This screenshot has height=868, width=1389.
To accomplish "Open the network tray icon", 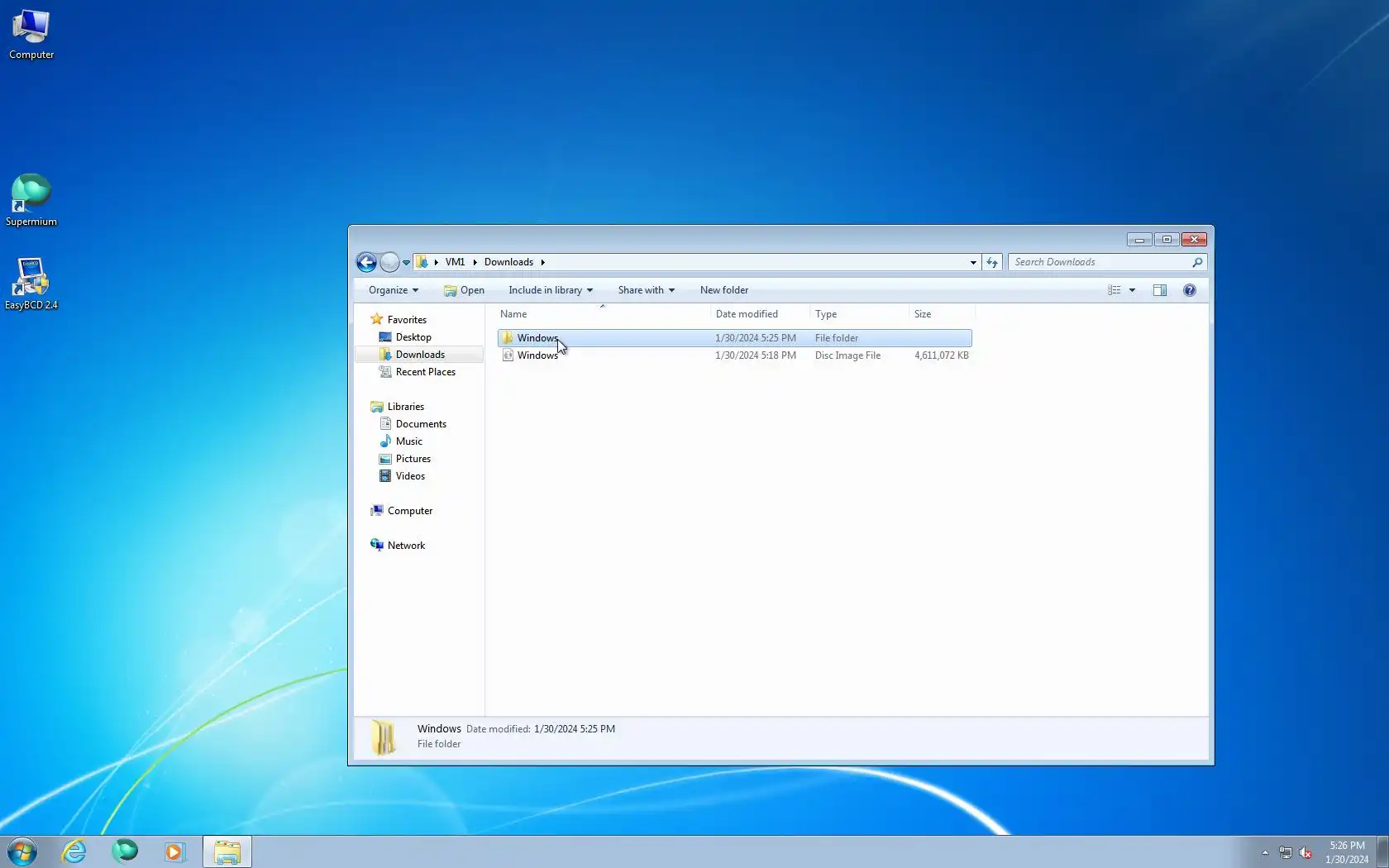I will tap(1285, 852).
